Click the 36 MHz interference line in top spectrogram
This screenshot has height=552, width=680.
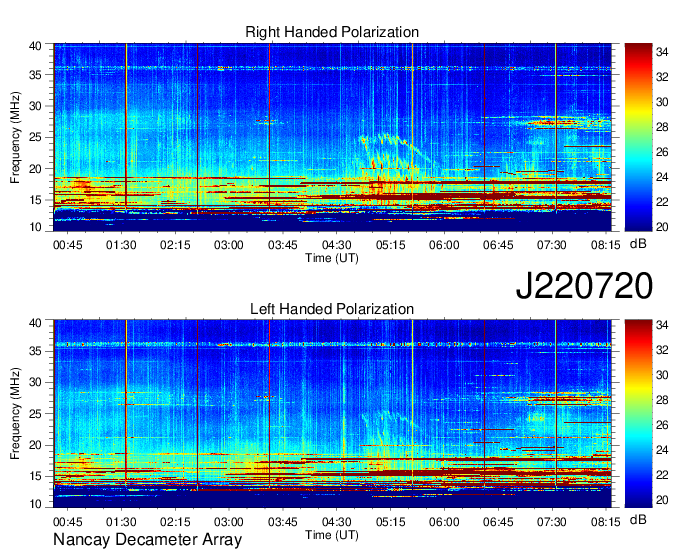tap(333, 68)
